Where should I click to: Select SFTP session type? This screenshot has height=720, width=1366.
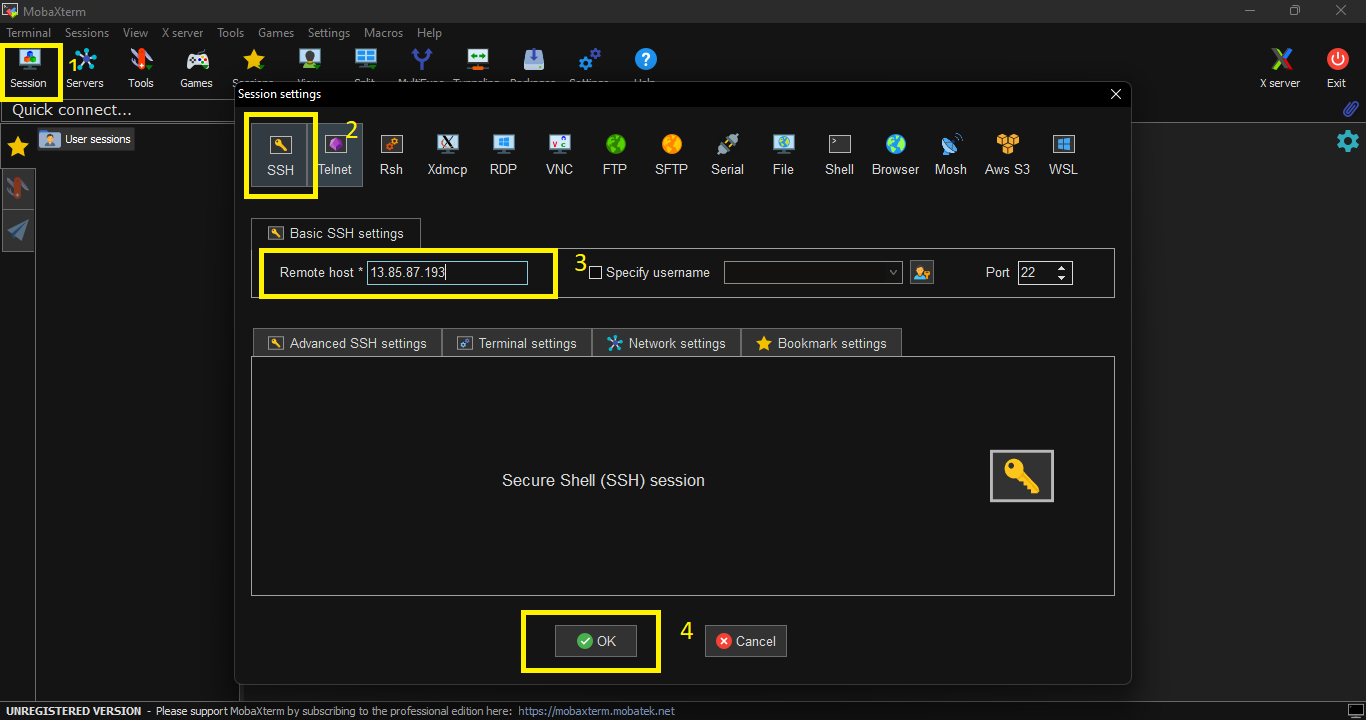(671, 155)
